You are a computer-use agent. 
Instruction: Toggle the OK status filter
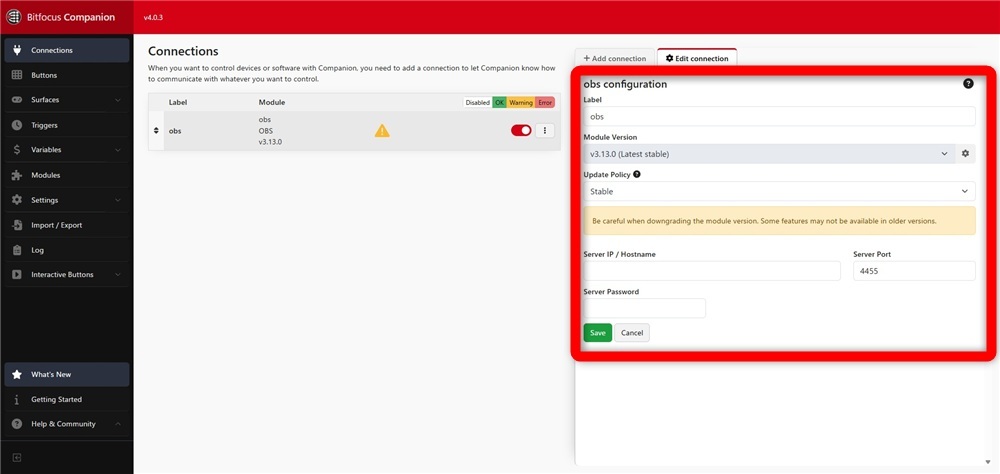(499, 102)
